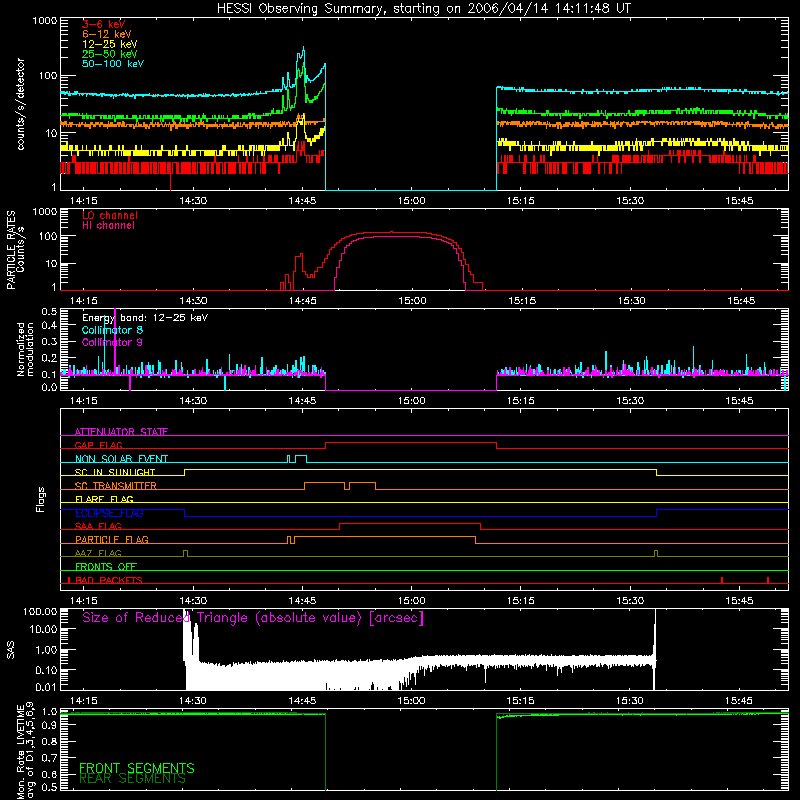
Task: Click the '6-12 keV' legend label
Action: (107, 34)
